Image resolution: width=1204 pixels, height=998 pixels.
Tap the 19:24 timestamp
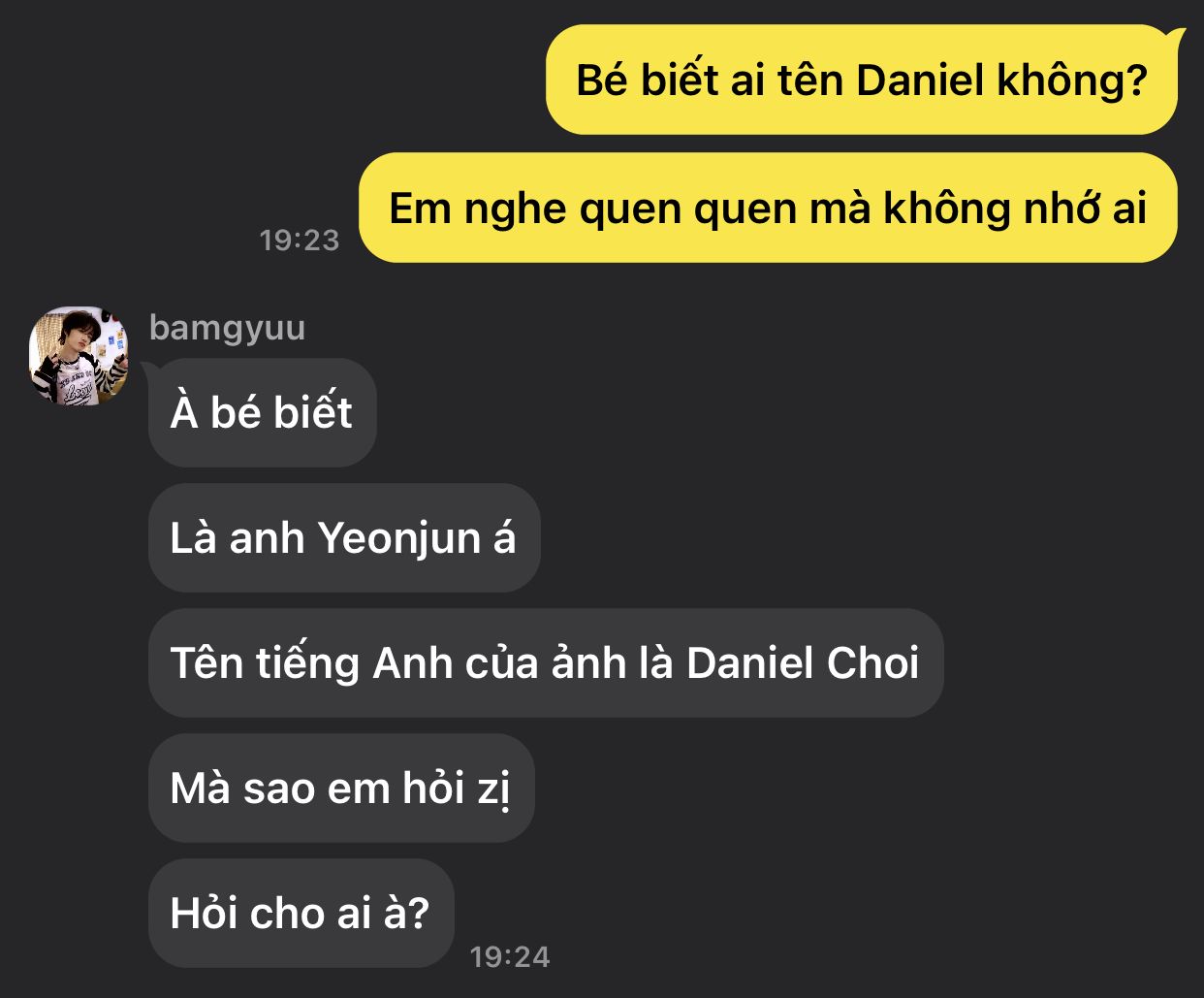510,956
